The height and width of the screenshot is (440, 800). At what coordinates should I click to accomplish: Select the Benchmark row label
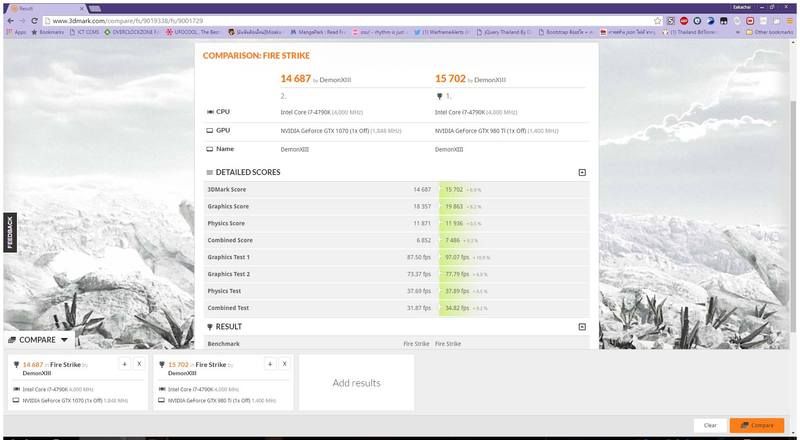click(223, 344)
